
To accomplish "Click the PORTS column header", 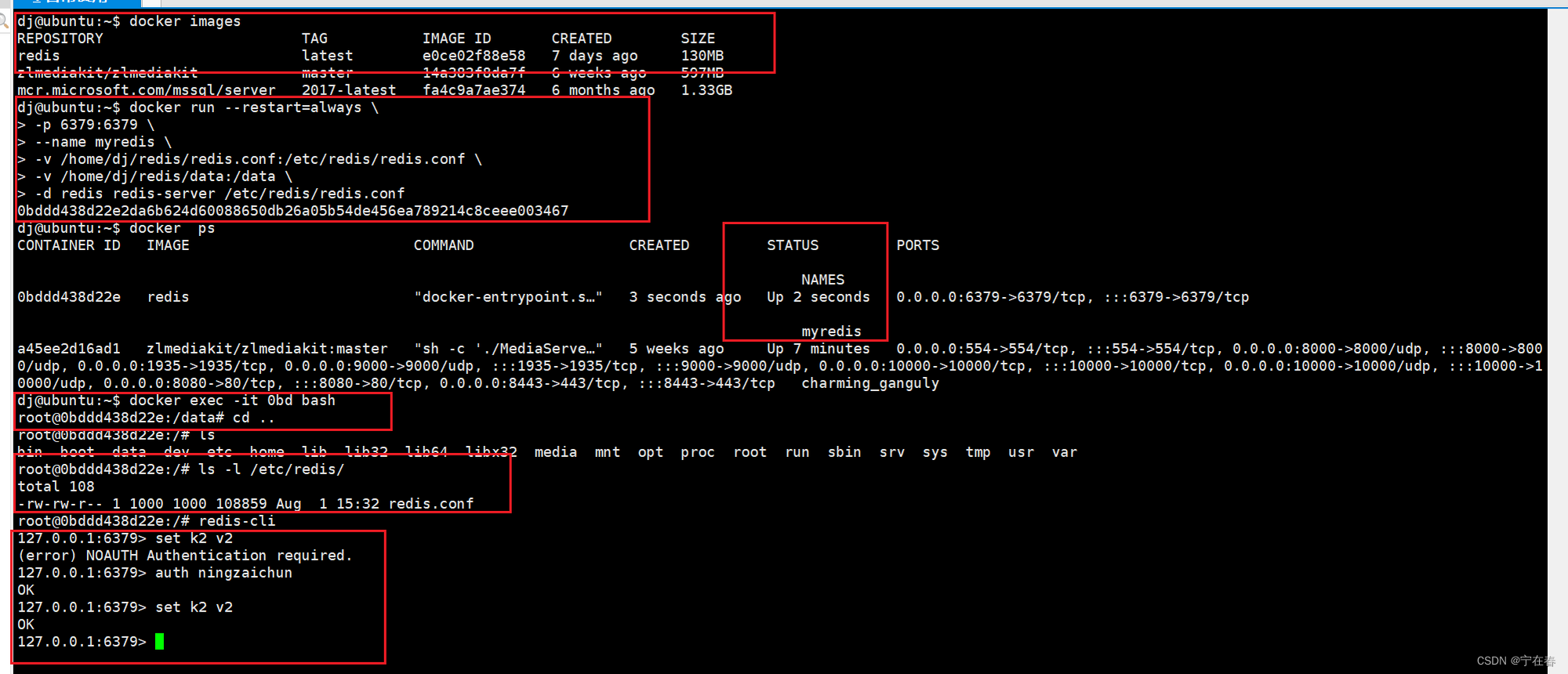I will point(918,245).
